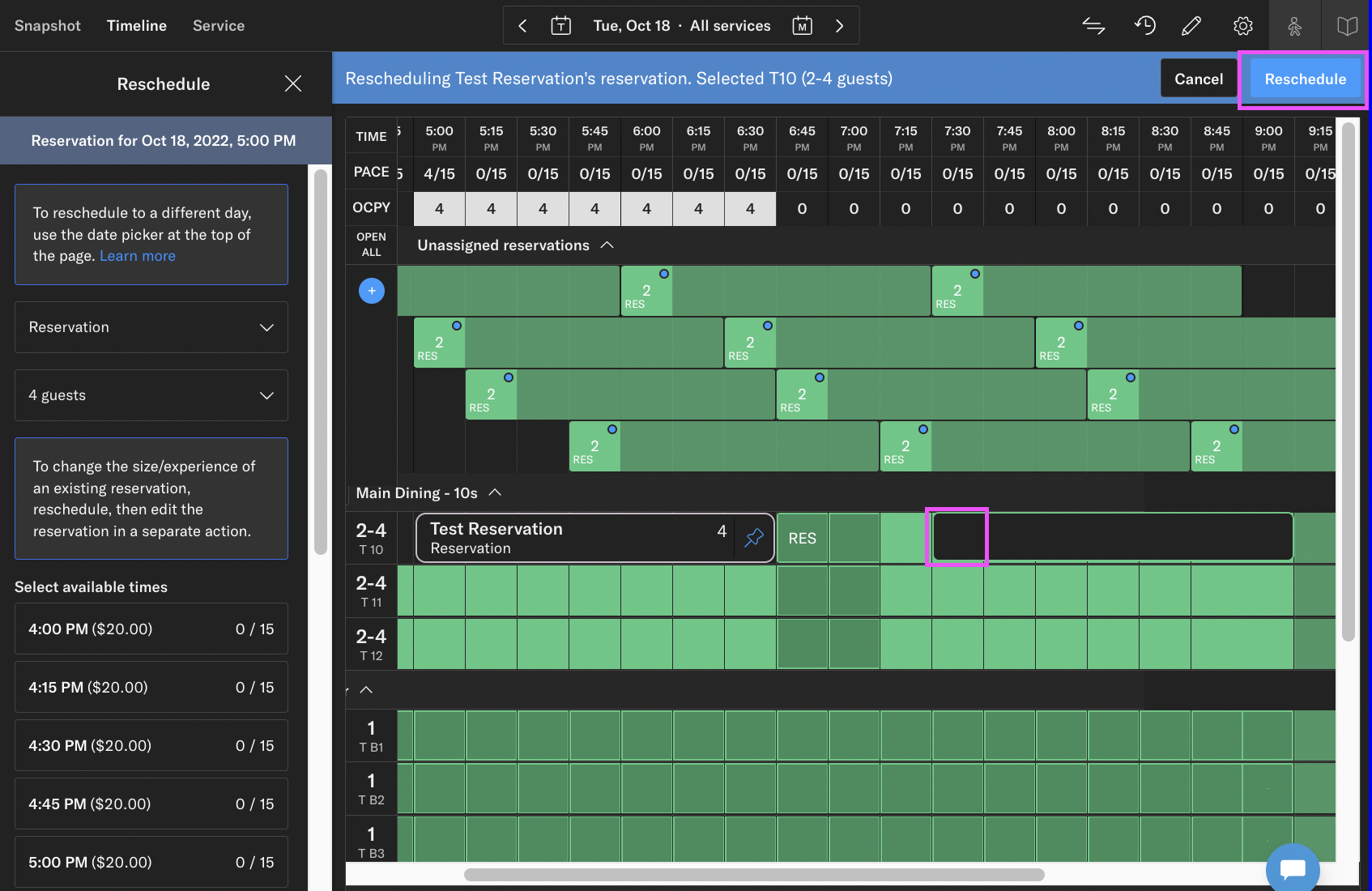The width and height of the screenshot is (1372, 891).
Task: Click the pin icon on Test Reservation
Action: 754,538
